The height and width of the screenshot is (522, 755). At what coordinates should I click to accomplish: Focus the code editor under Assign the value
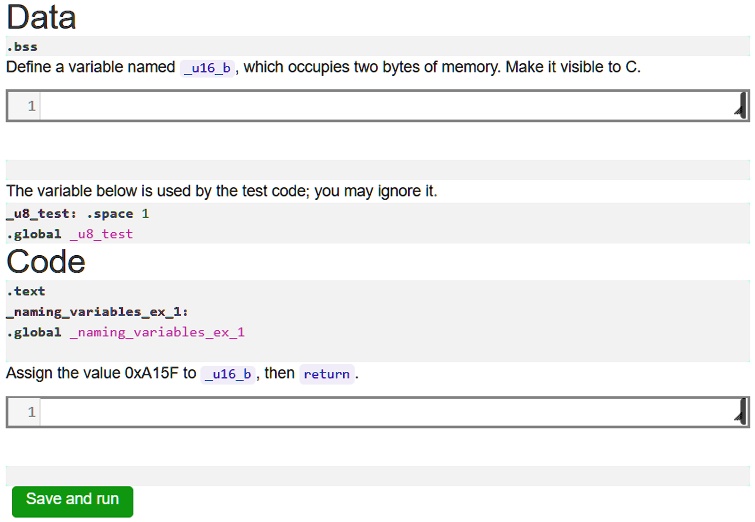click(x=378, y=412)
